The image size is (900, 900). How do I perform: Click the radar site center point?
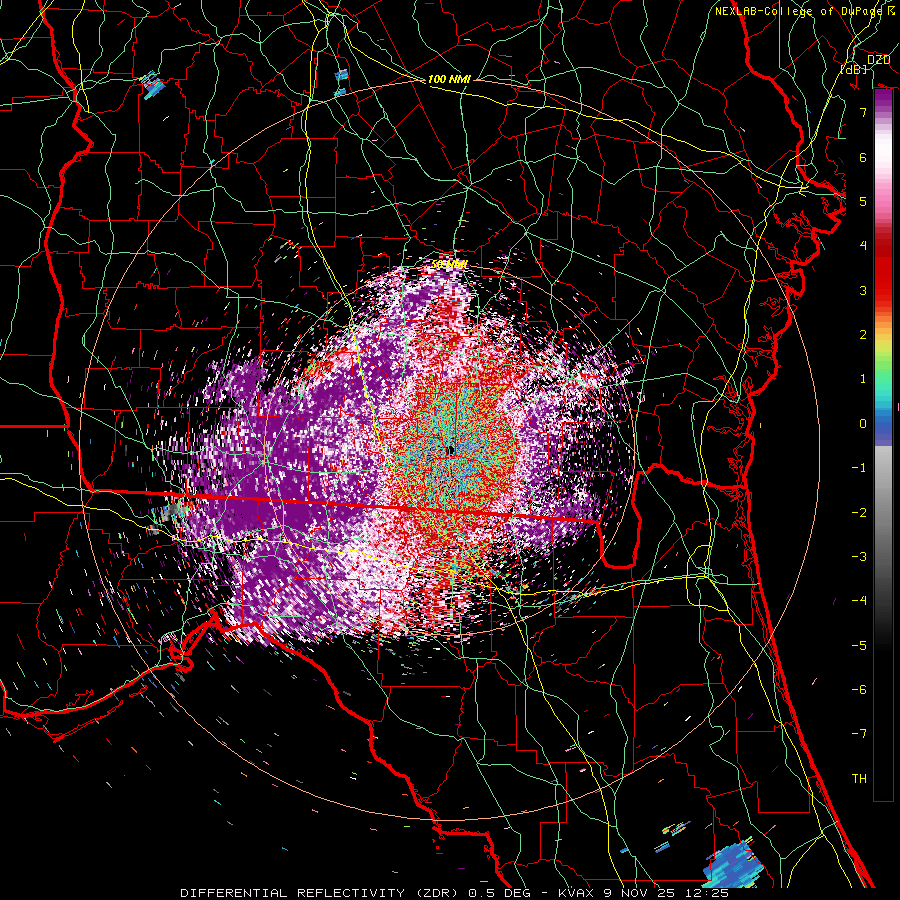coord(450,451)
